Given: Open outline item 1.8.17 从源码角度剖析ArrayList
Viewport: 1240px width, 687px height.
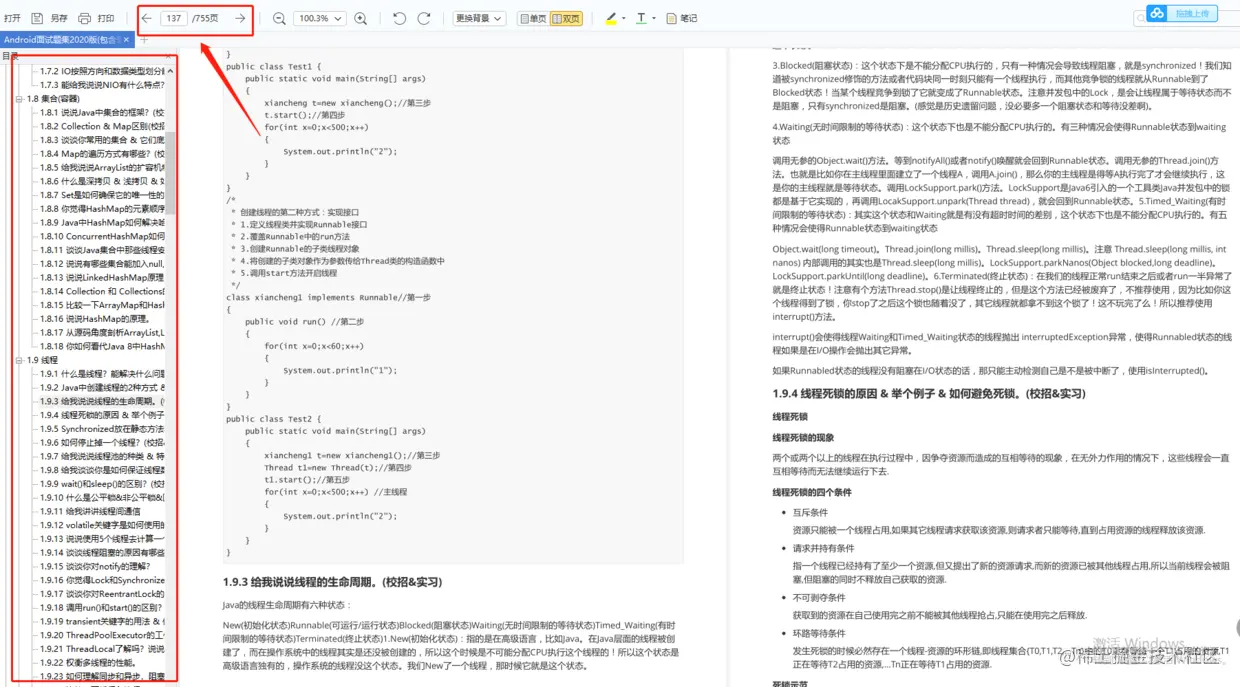Looking at the screenshot, I should (102, 332).
